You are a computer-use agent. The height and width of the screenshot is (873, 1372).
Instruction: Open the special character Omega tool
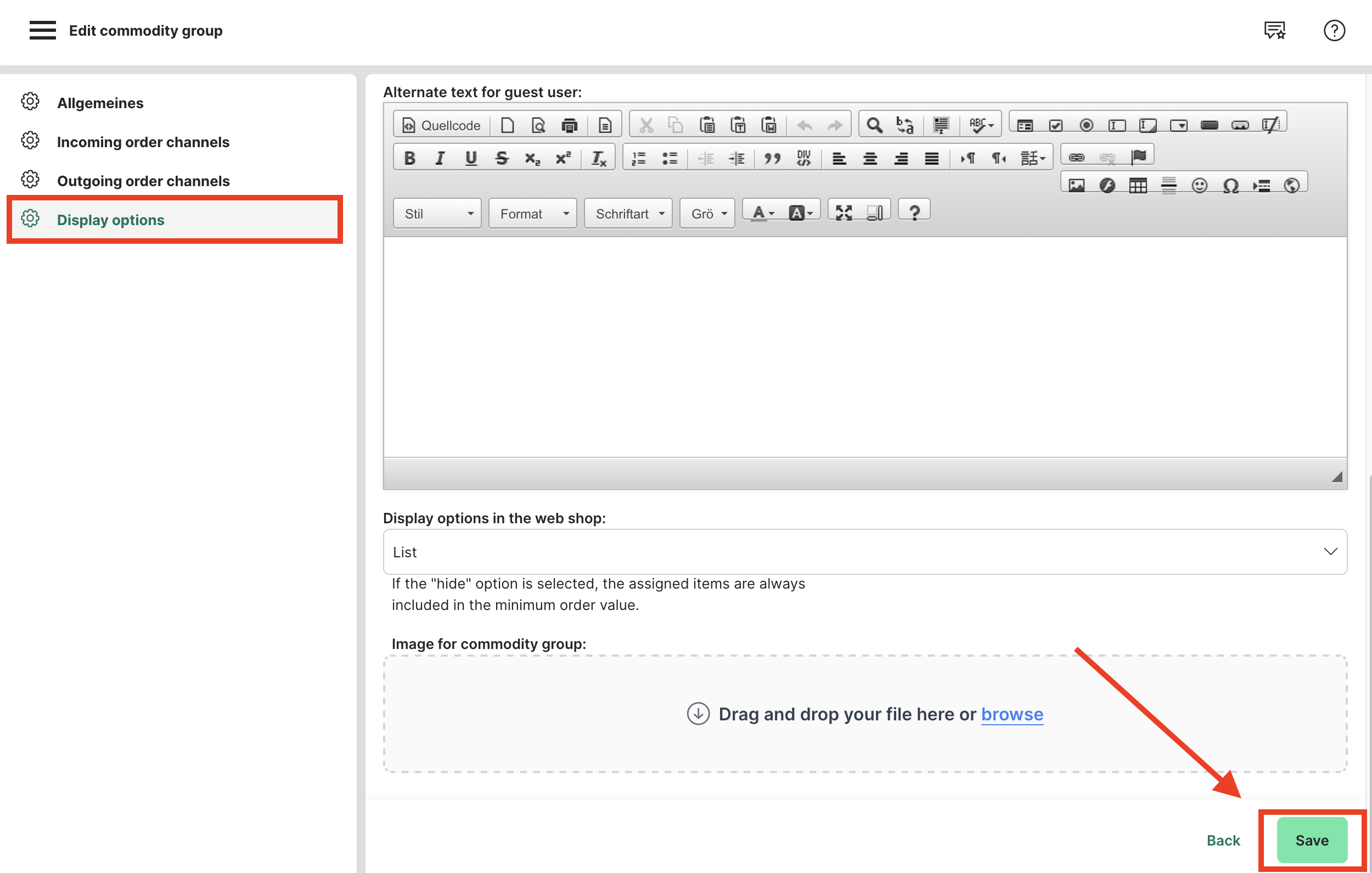tap(1230, 186)
